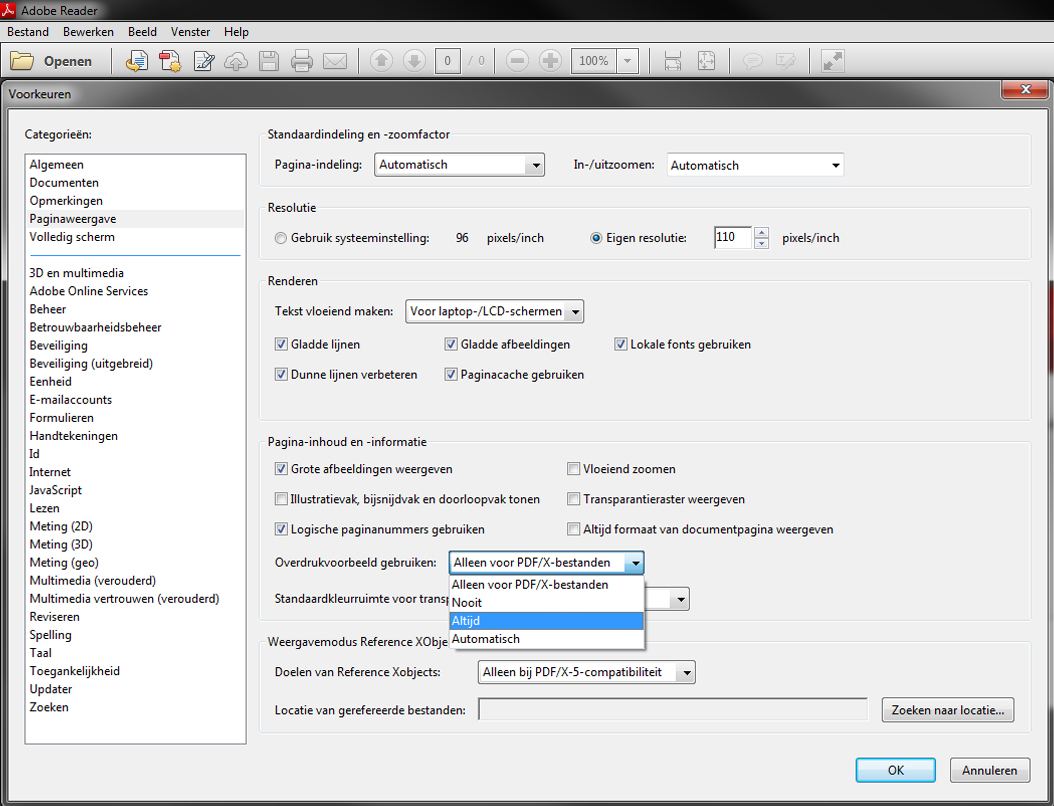Screen dimensions: 1054x806
Task: Open the Beeld menu
Action: pos(142,32)
